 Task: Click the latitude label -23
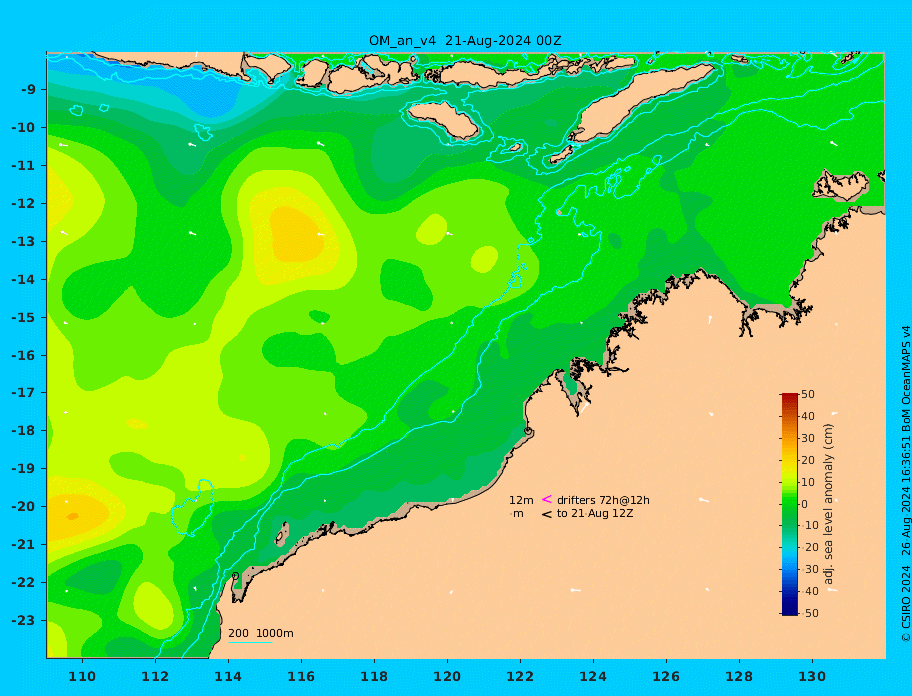pos(24,620)
